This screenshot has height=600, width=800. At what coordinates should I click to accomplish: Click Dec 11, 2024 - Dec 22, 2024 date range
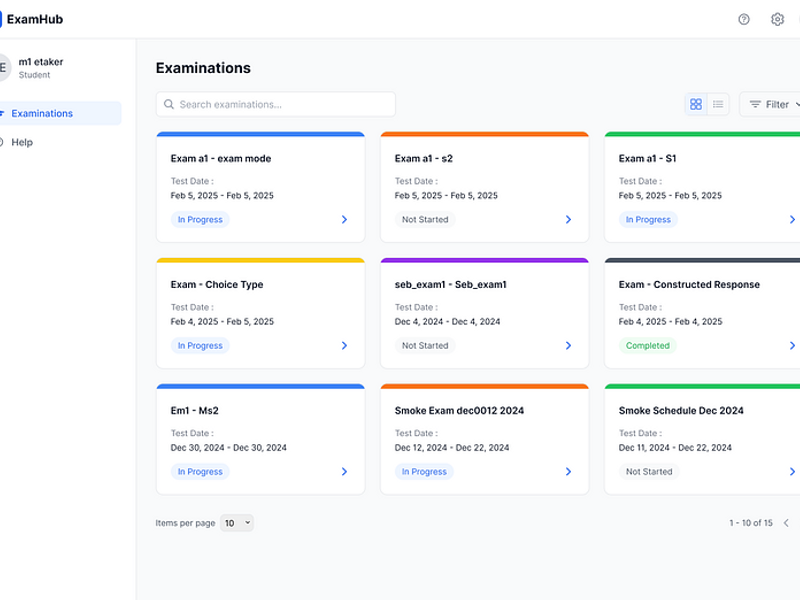tap(675, 447)
